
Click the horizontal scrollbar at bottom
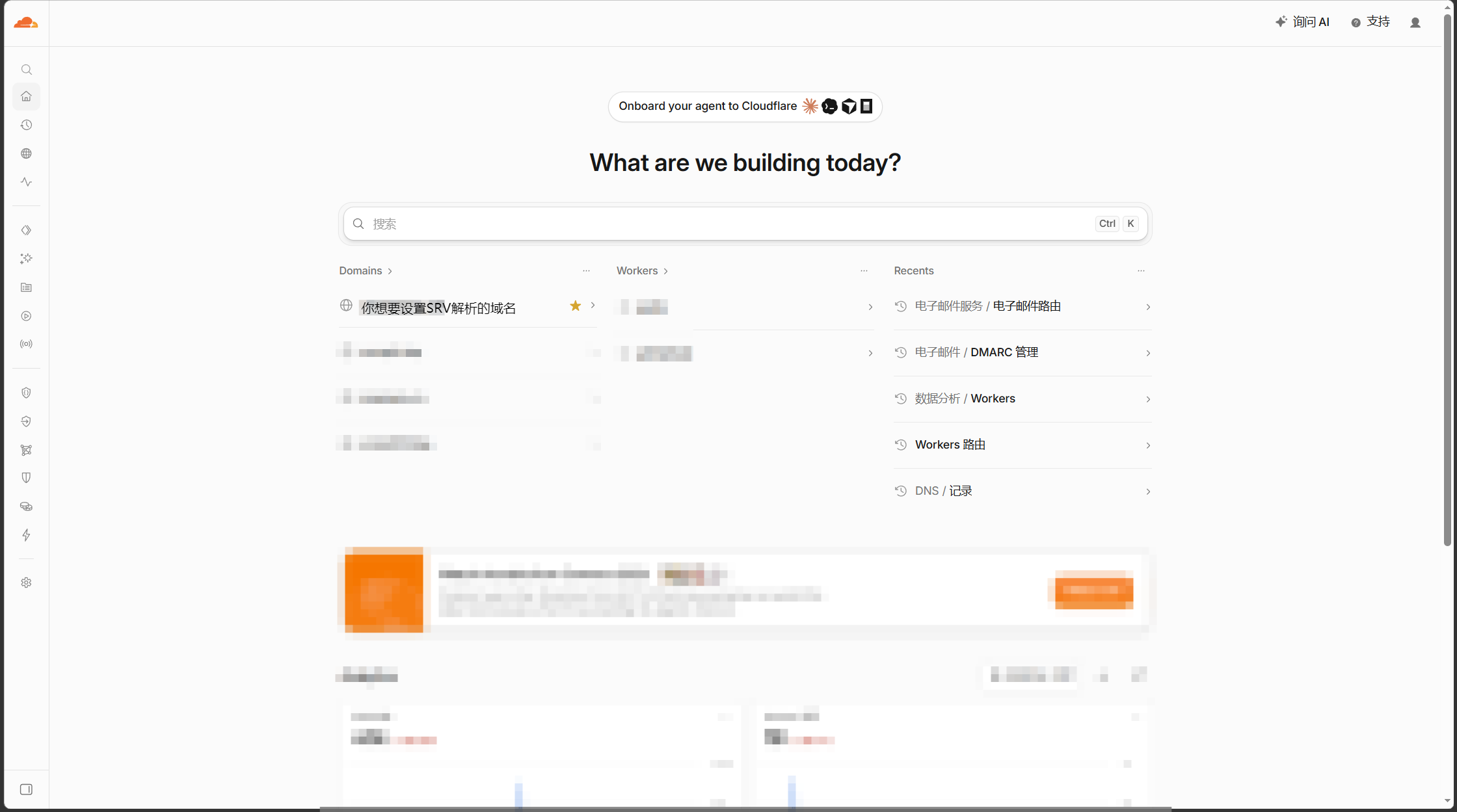point(745,809)
